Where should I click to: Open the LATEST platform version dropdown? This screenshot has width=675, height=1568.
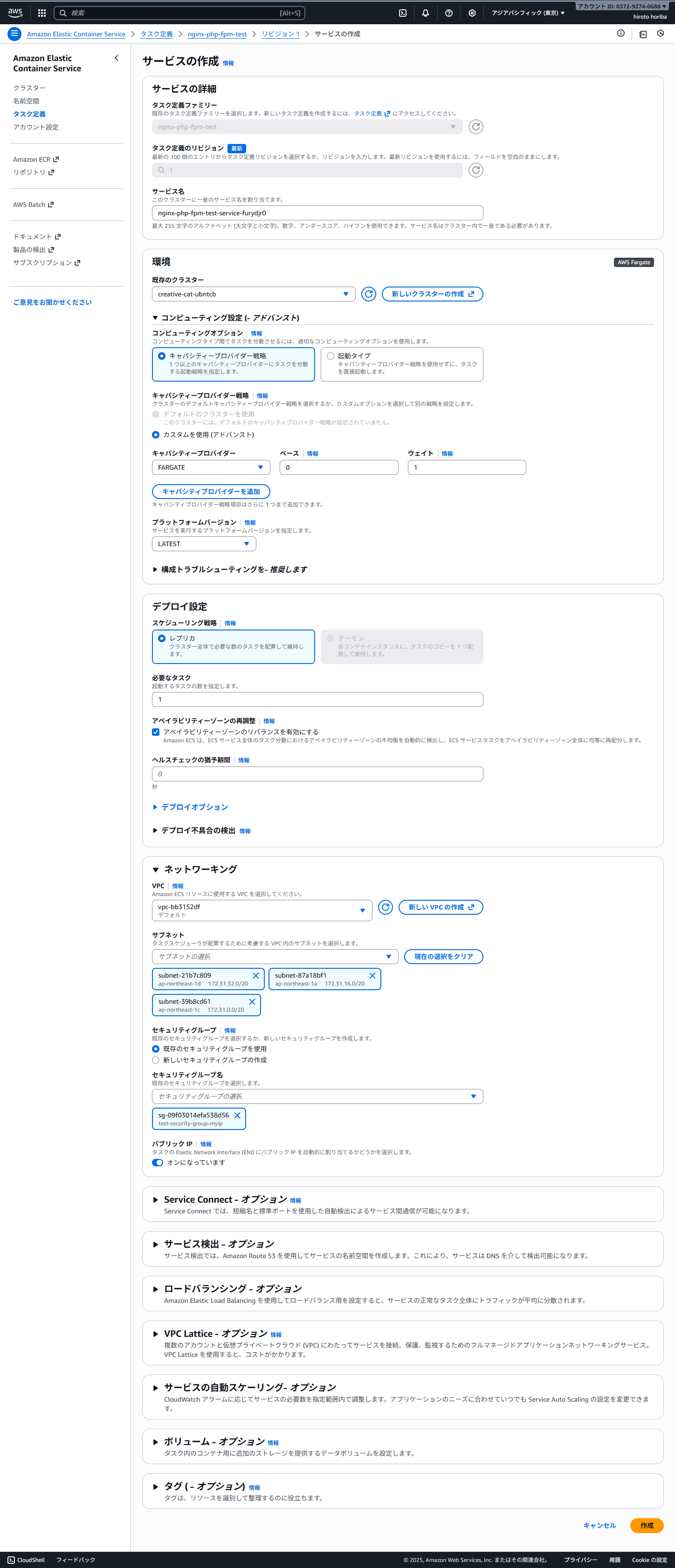click(x=203, y=544)
